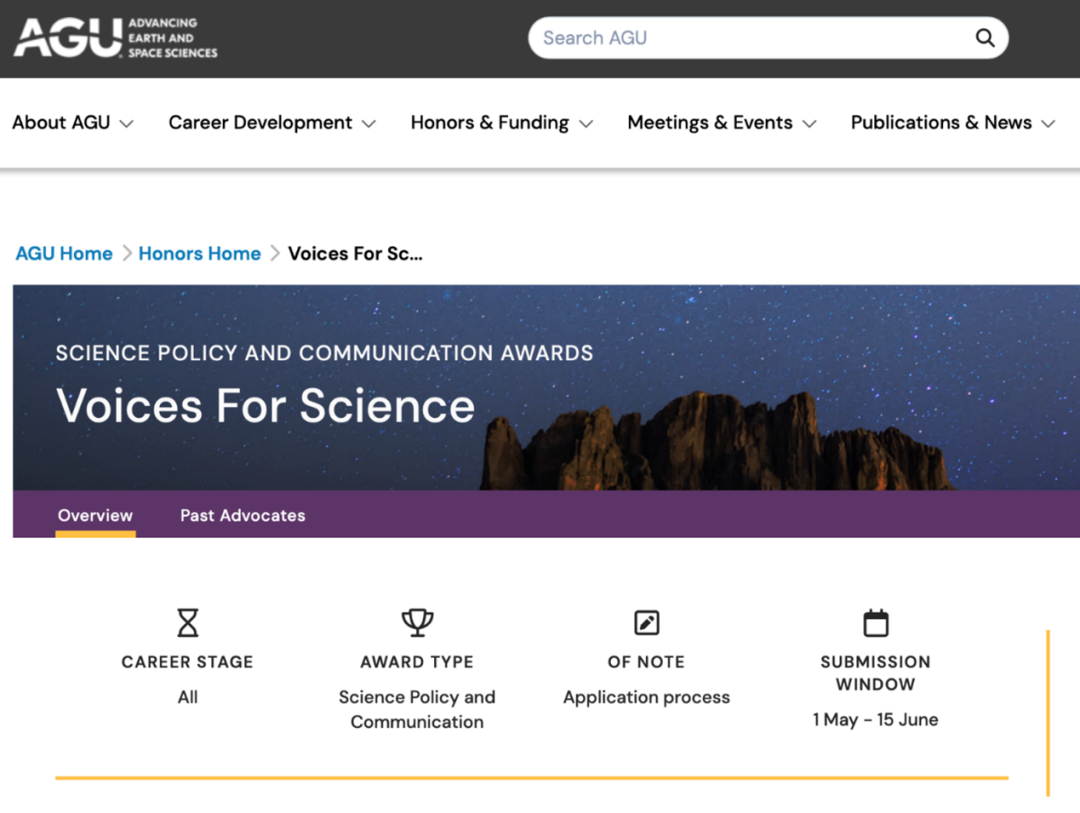Click the calendar Submission Window icon

click(876, 623)
